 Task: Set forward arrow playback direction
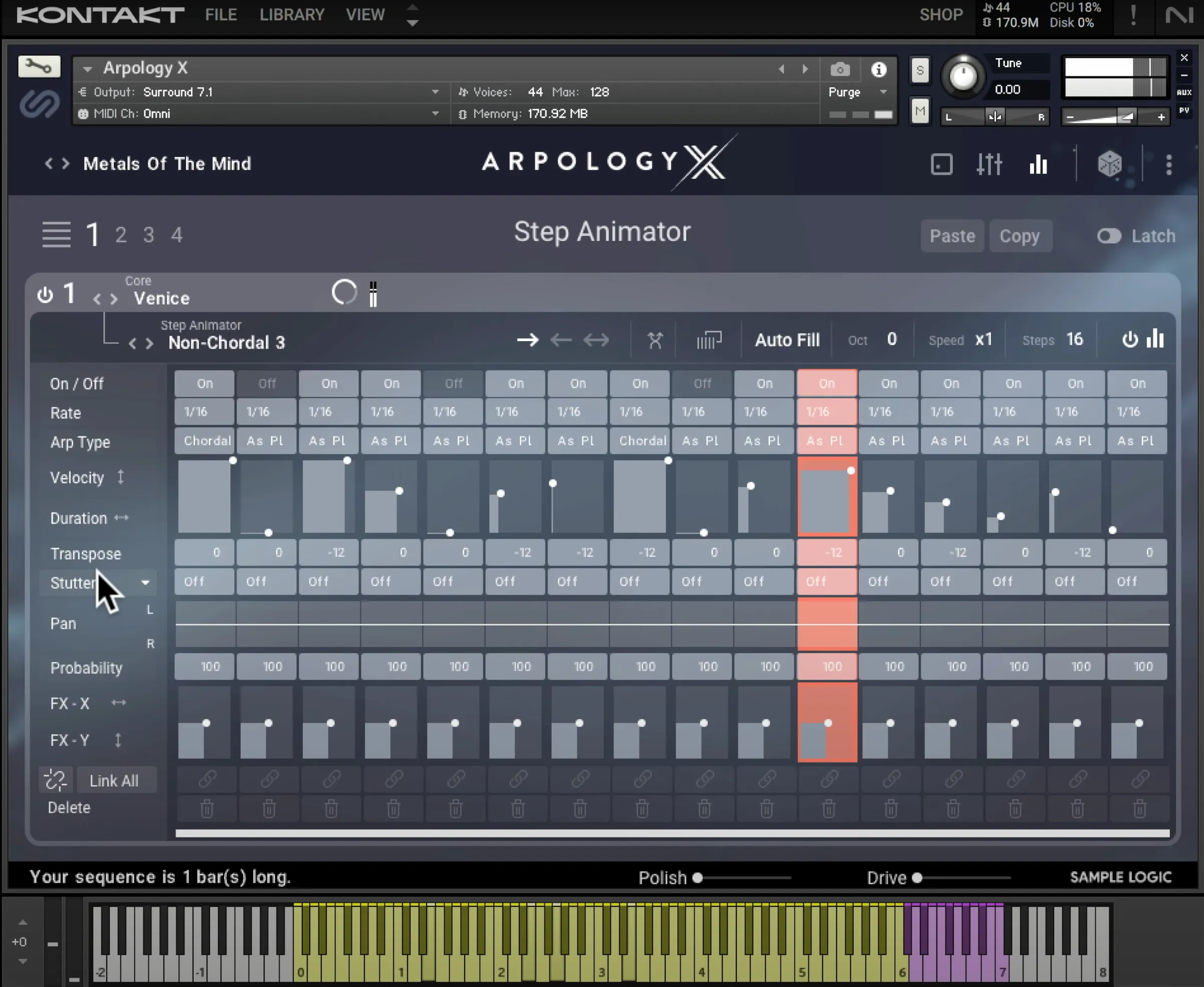click(x=527, y=340)
